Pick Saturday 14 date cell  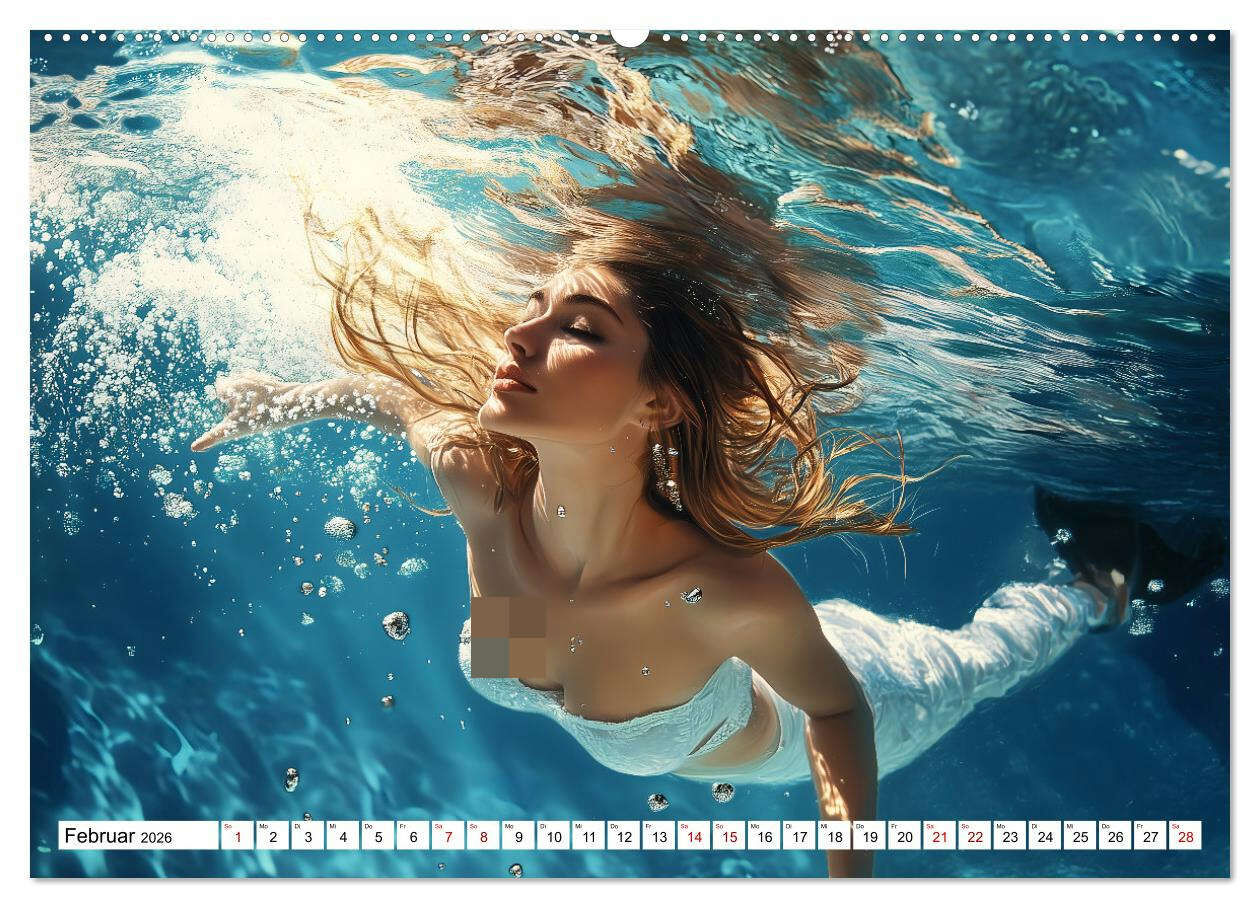click(x=693, y=836)
